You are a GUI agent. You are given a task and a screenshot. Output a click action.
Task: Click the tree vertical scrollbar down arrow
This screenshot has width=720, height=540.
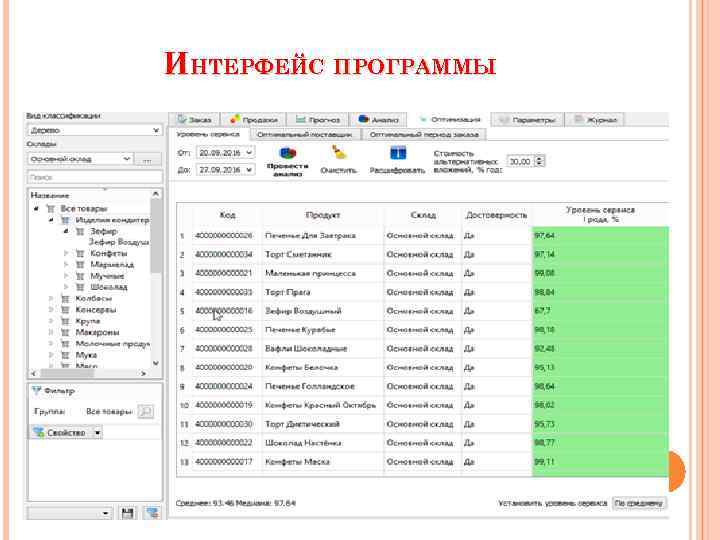point(156,363)
